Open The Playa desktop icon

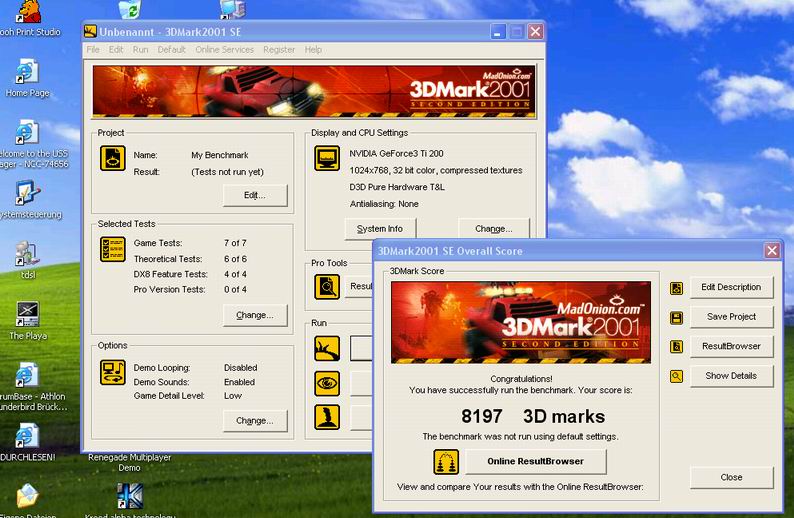click(27, 321)
